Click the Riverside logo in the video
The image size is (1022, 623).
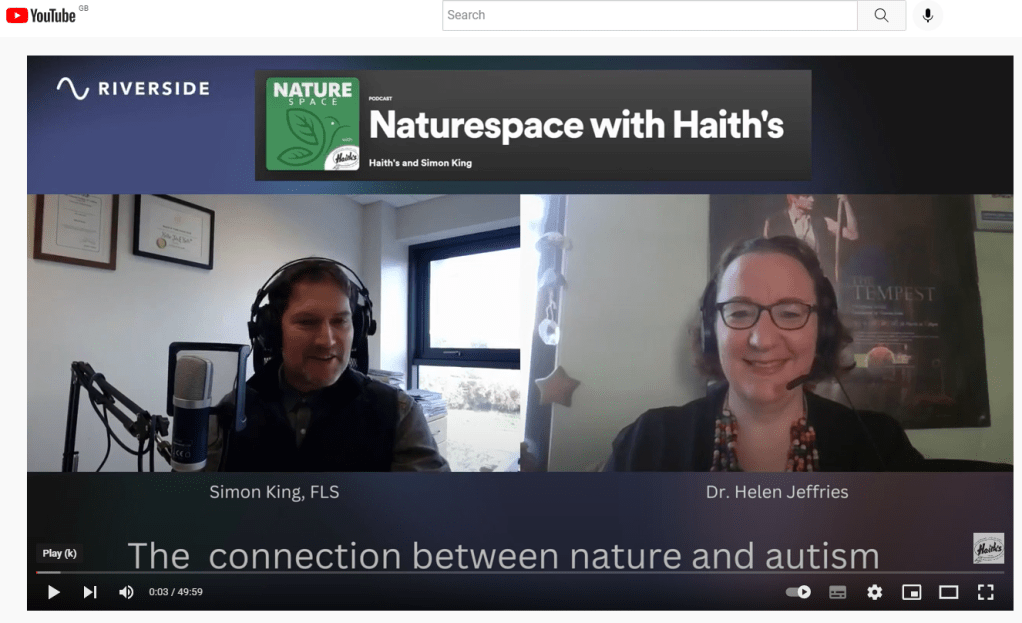[133, 88]
